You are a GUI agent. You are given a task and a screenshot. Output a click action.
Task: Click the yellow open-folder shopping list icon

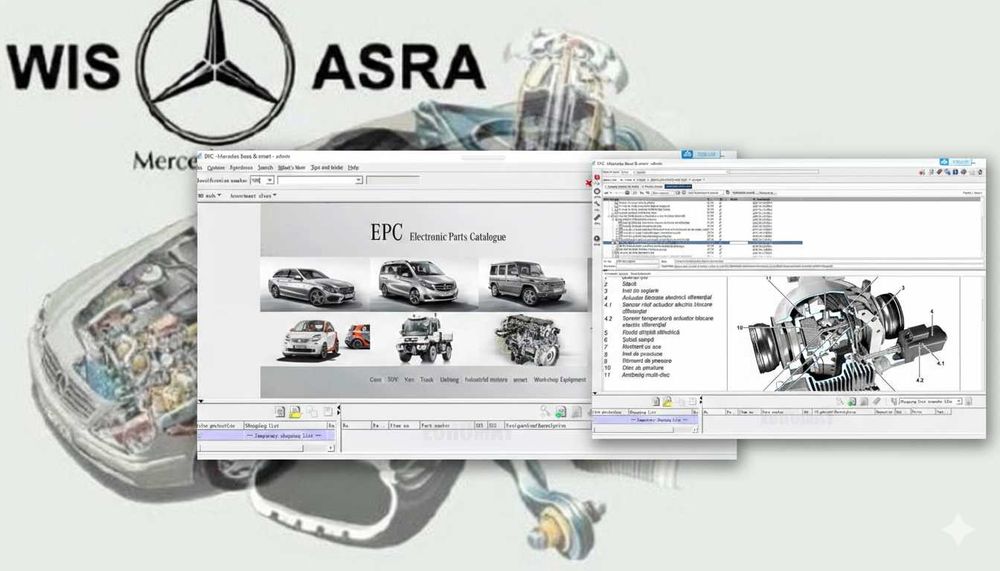point(295,412)
